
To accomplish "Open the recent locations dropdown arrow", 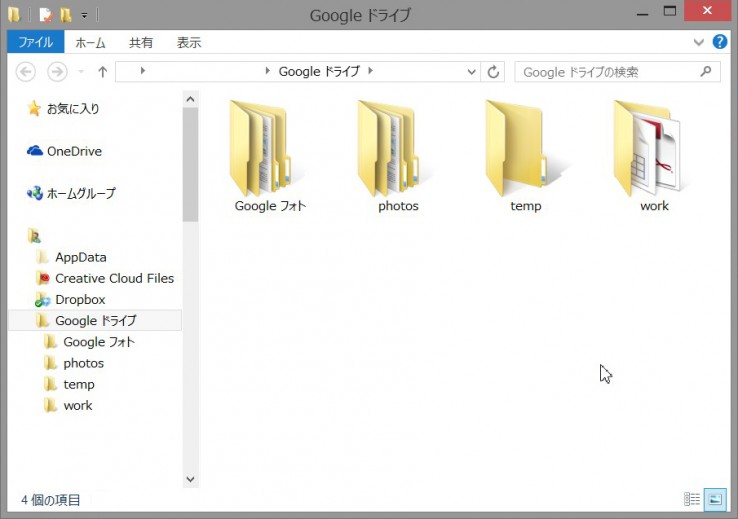I will click(x=81, y=72).
